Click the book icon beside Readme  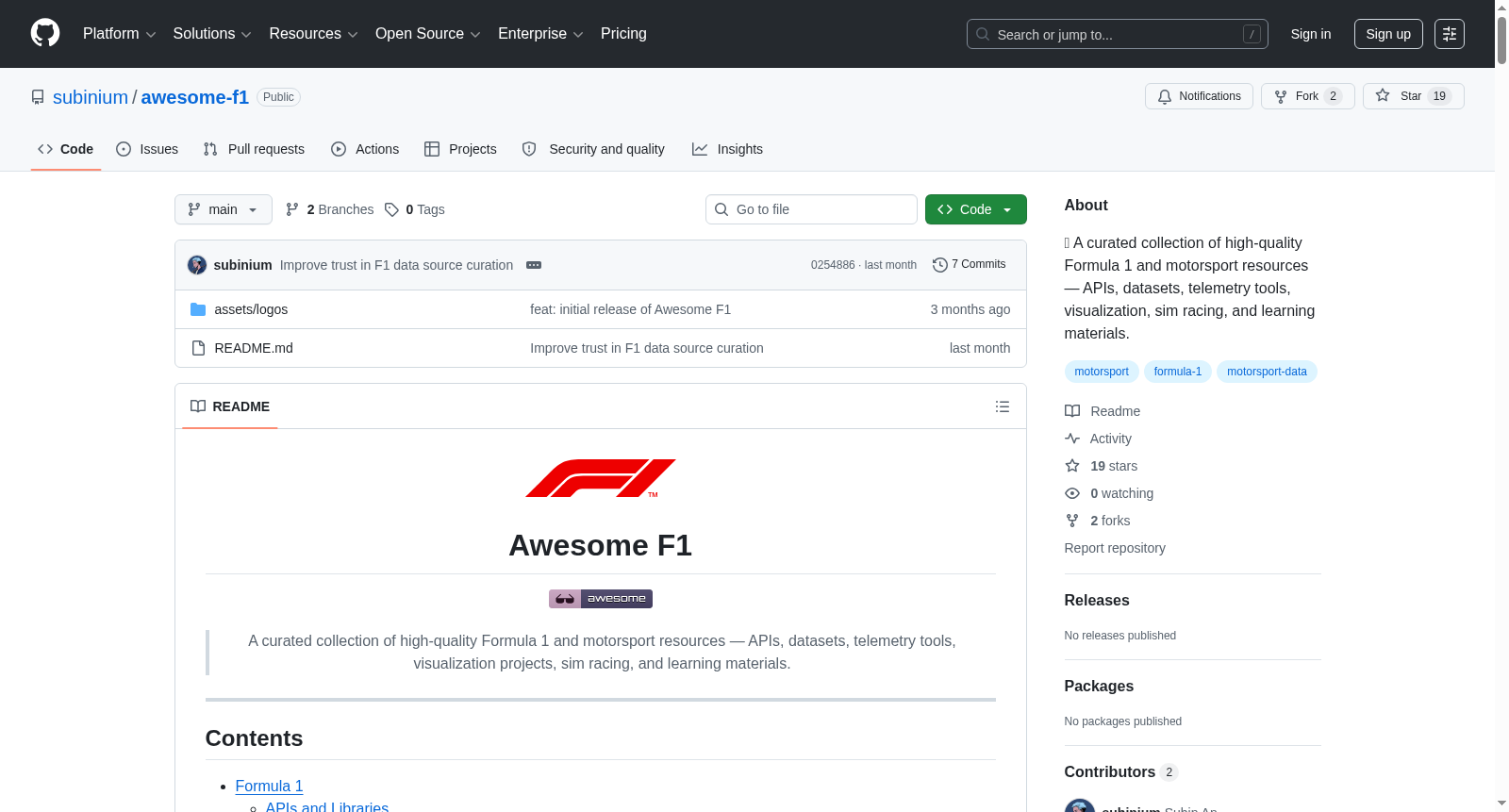click(1072, 411)
